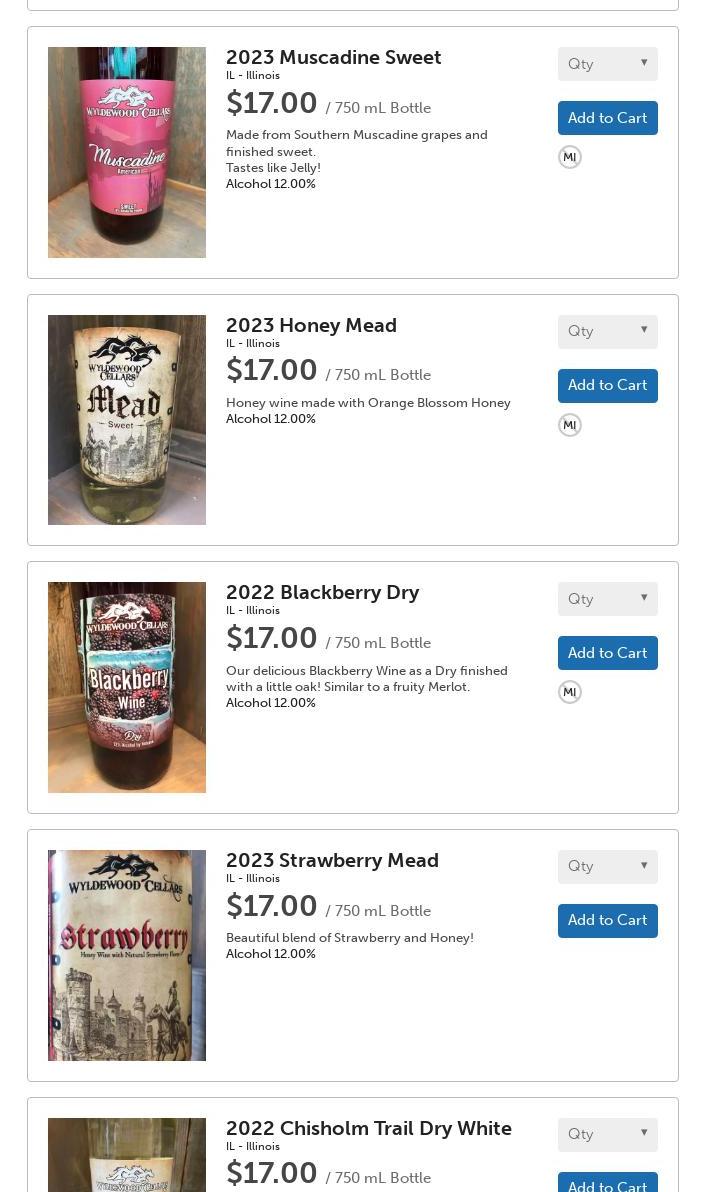This screenshot has width=705, height=1192.
Task: Click MI badge under Honey Mead
Action: click(x=570, y=425)
